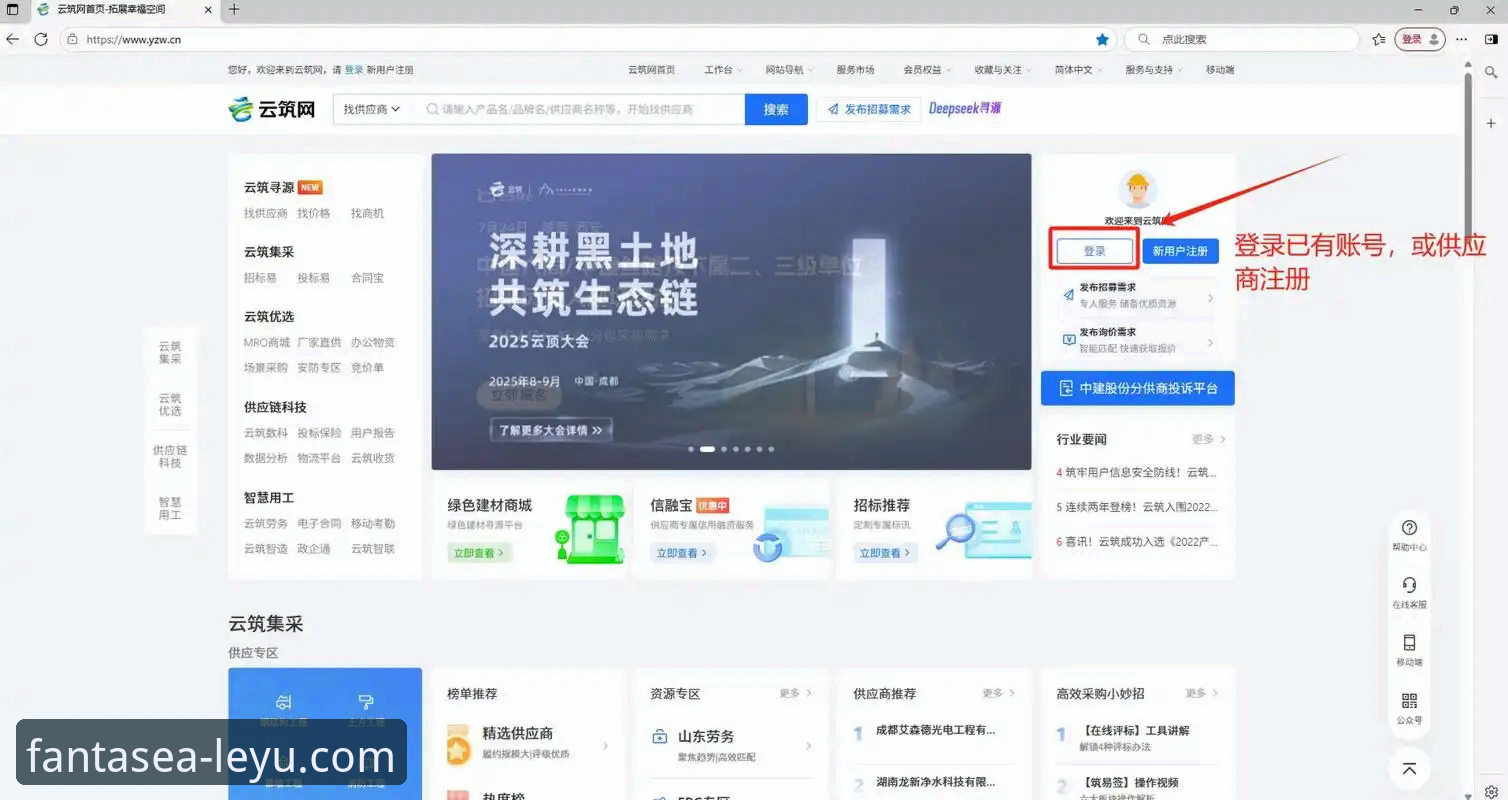The width and height of the screenshot is (1508, 800).
Task: Reload the page with refresh icon
Action: point(41,39)
